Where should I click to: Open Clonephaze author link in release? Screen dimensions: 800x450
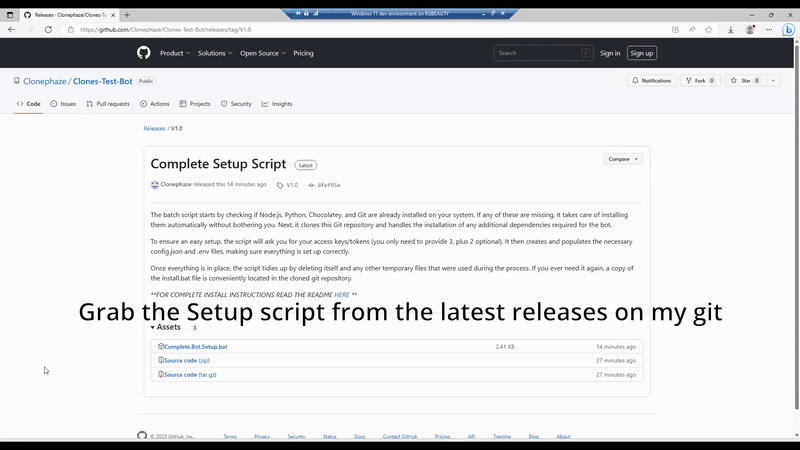pos(176,185)
